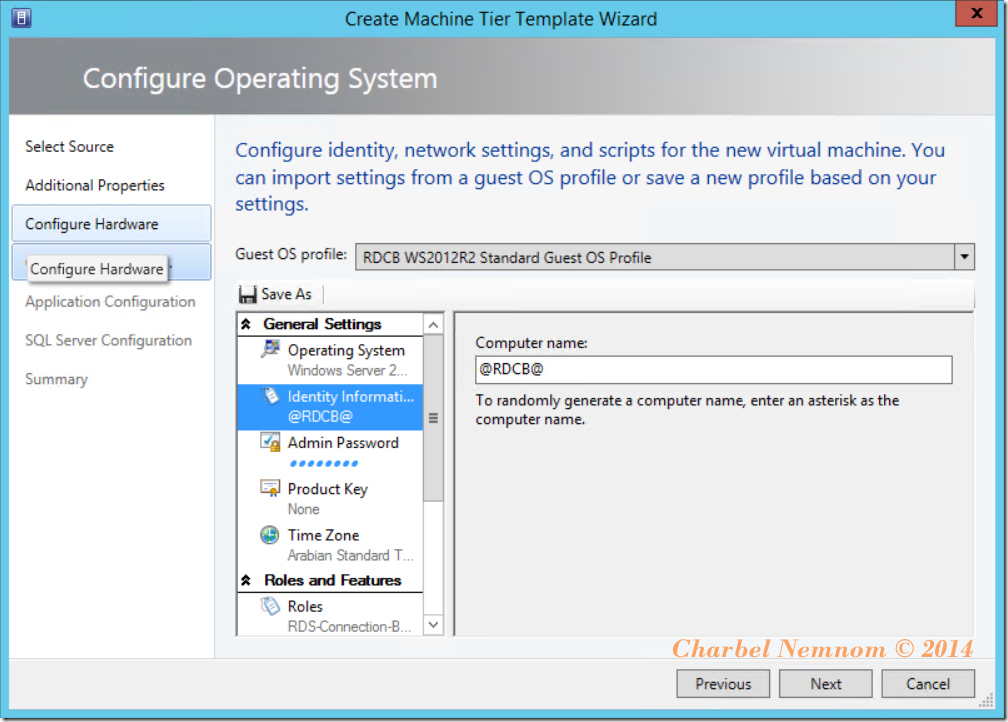Click the window resize grip corner
The width and height of the screenshot is (1008, 722).
[986, 701]
